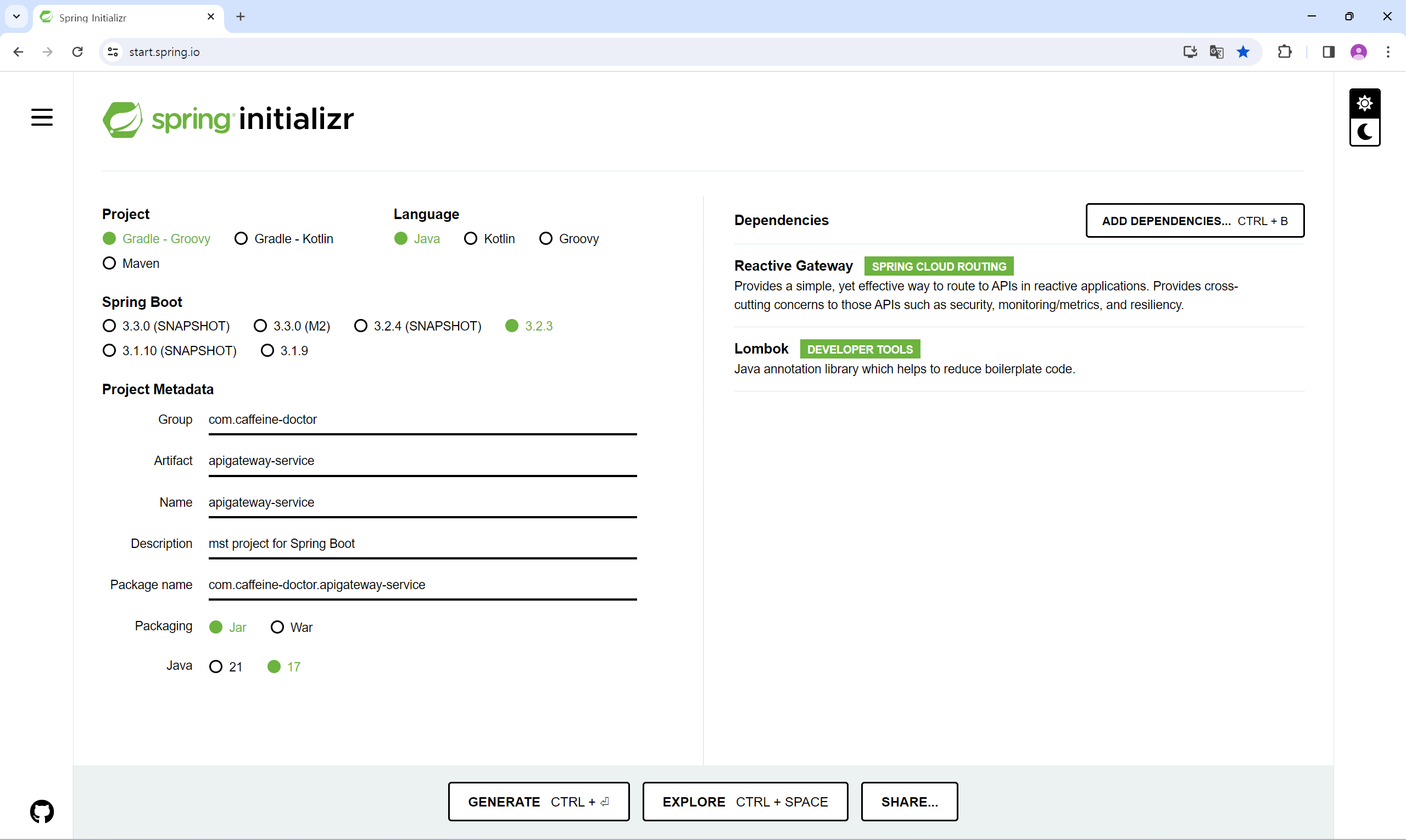Open browser extensions puzzle icon
The height and width of the screenshot is (840, 1406).
click(x=1284, y=52)
